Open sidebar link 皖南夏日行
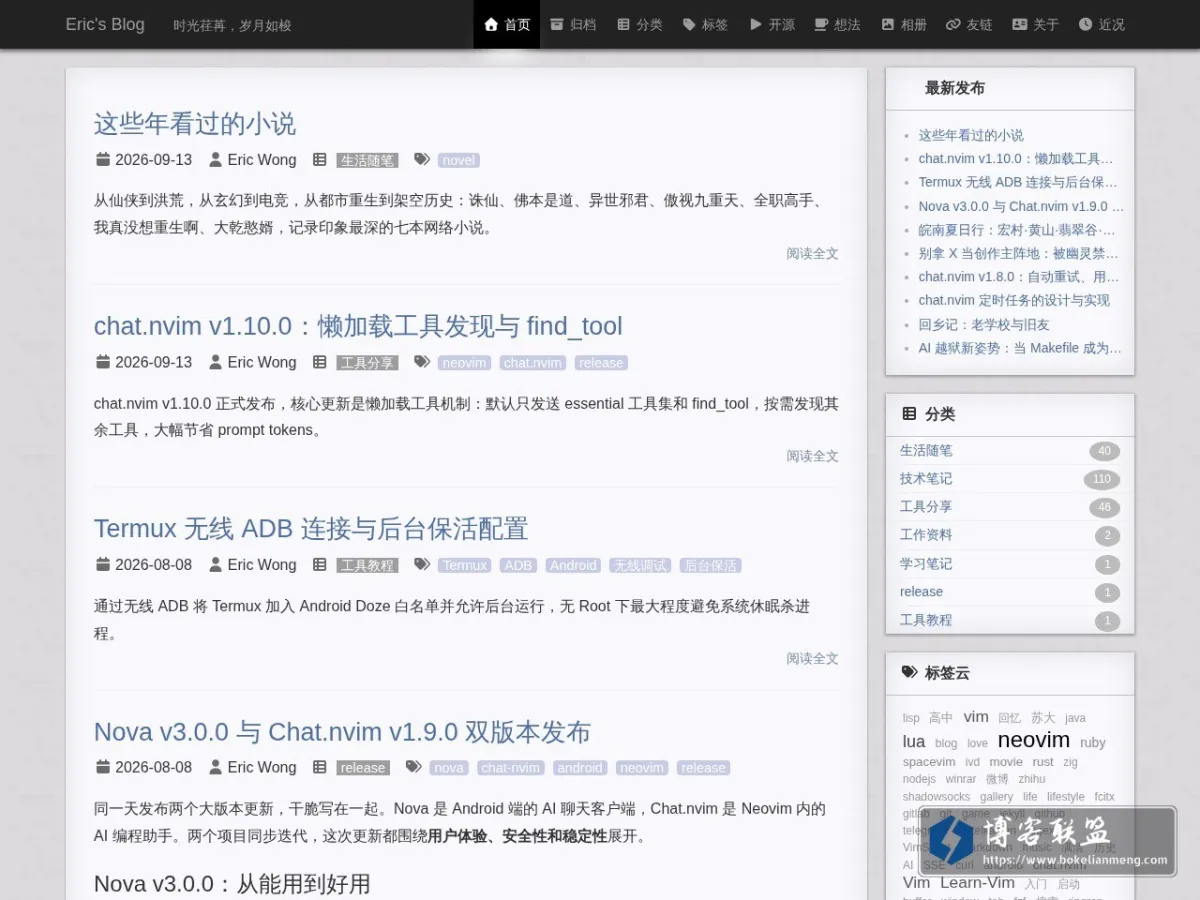The image size is (1200, 900). pyautogui.click(x=1018, y=230)
